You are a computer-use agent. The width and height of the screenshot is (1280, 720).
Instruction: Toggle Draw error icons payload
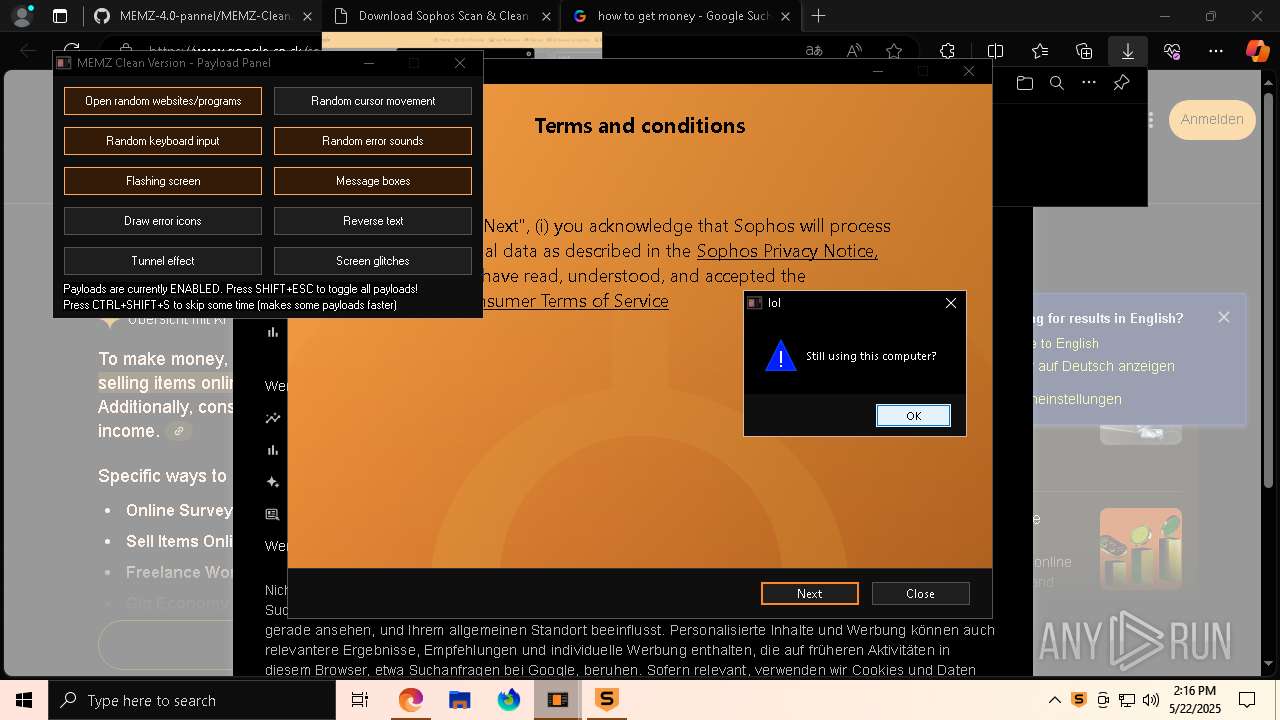(x=163, y=221)
